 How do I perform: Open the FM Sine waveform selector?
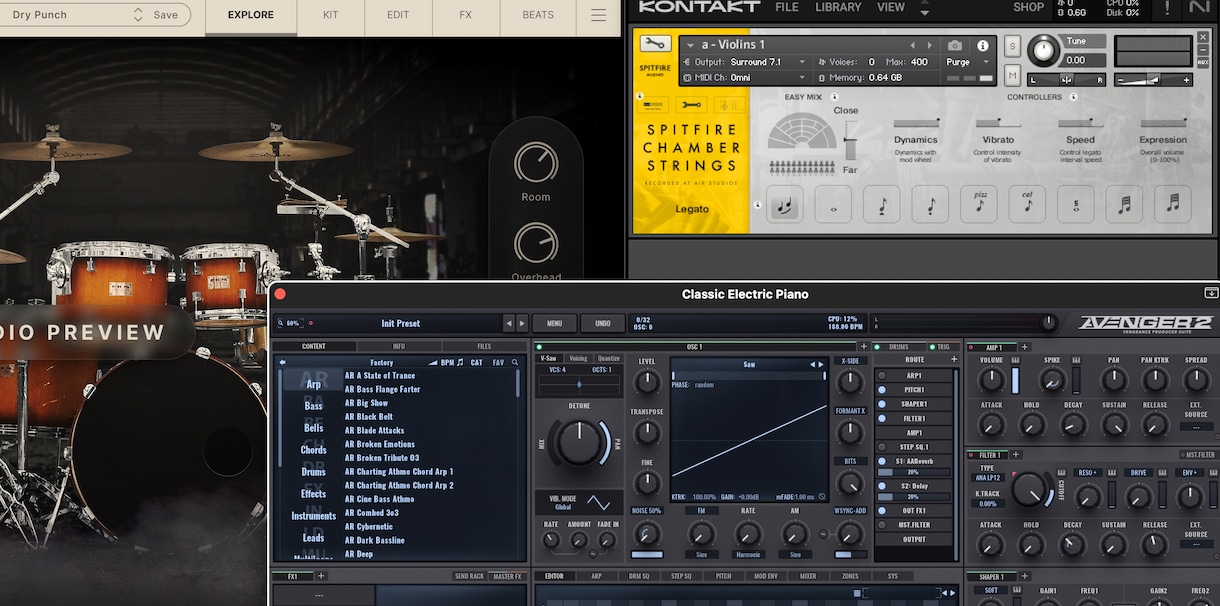pos(702,554)
